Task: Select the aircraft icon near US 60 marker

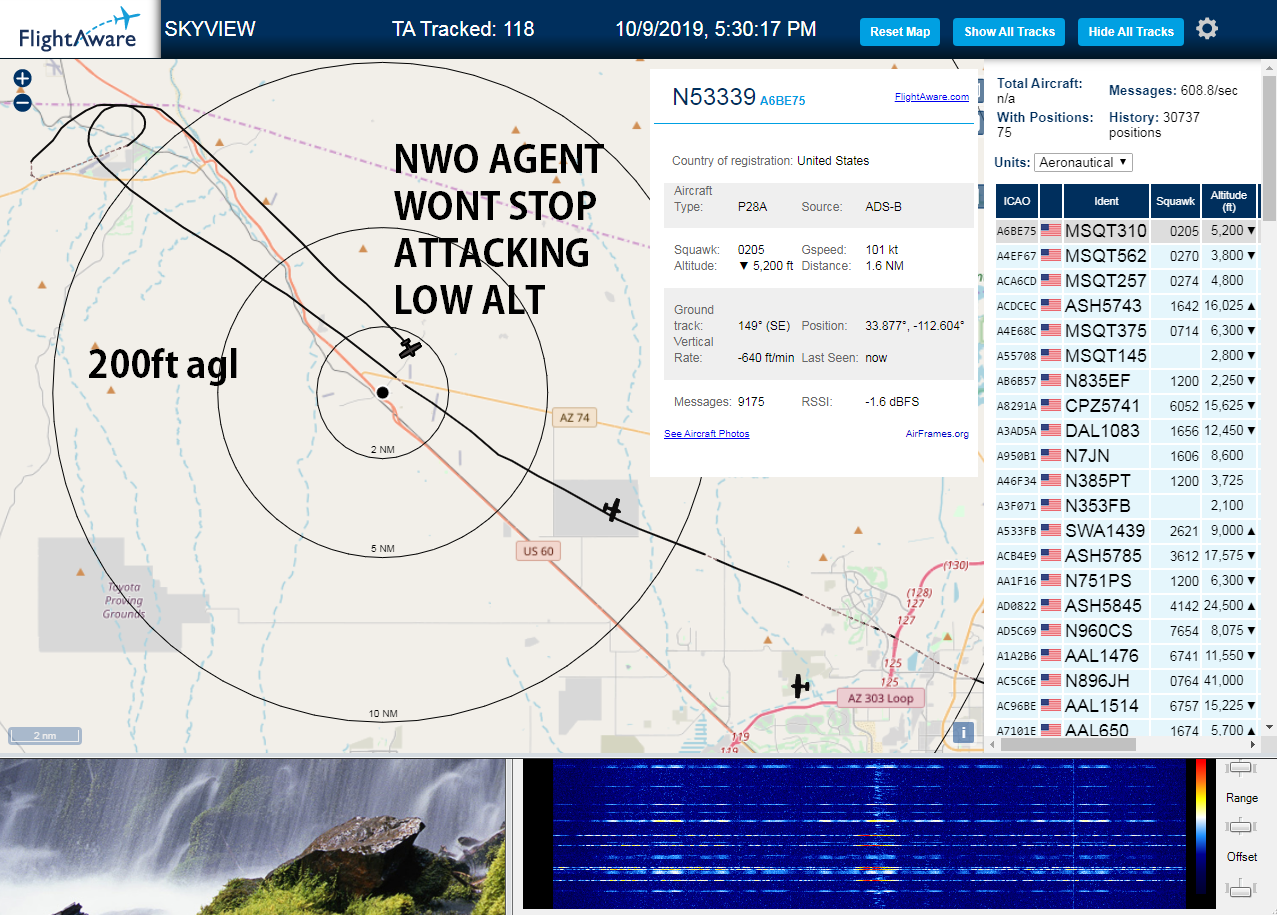Action: coord(612,510)
